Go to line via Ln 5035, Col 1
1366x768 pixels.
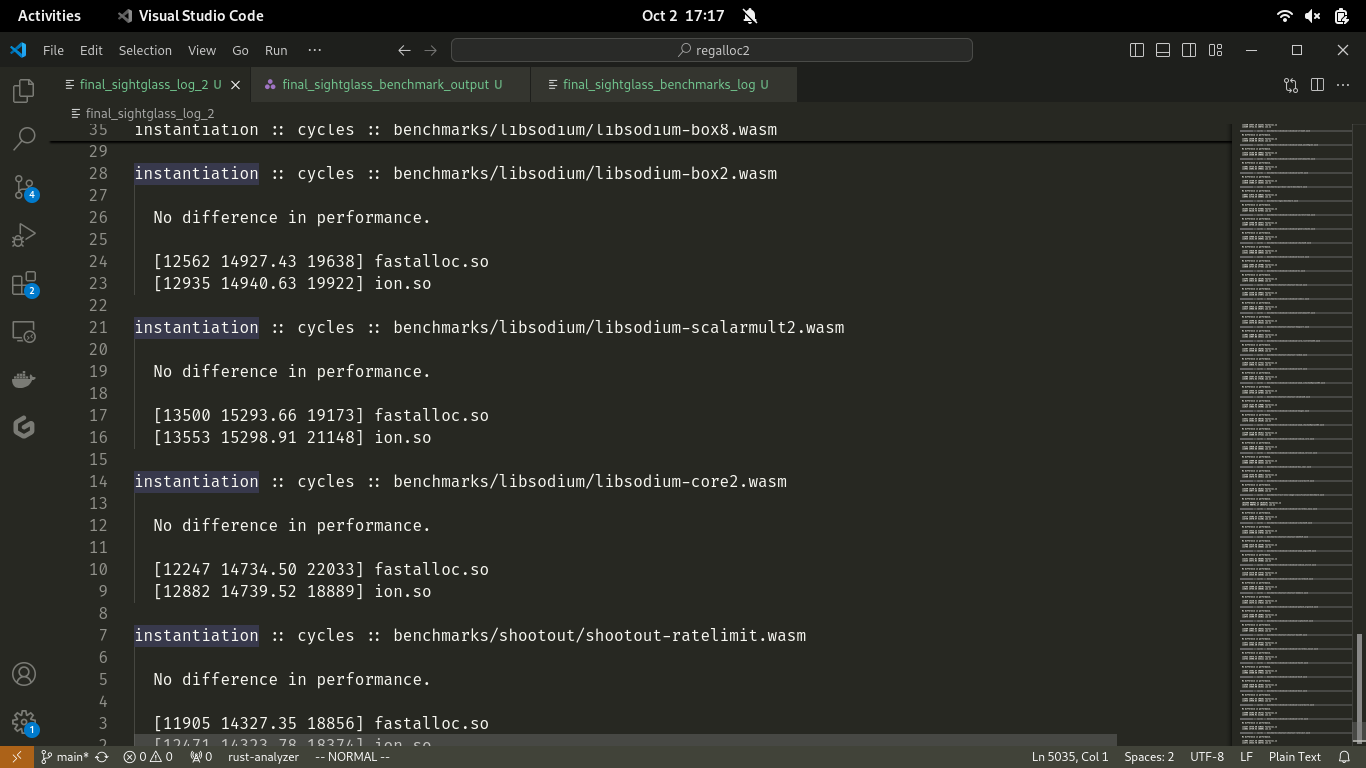click(x=1069, y=757)
